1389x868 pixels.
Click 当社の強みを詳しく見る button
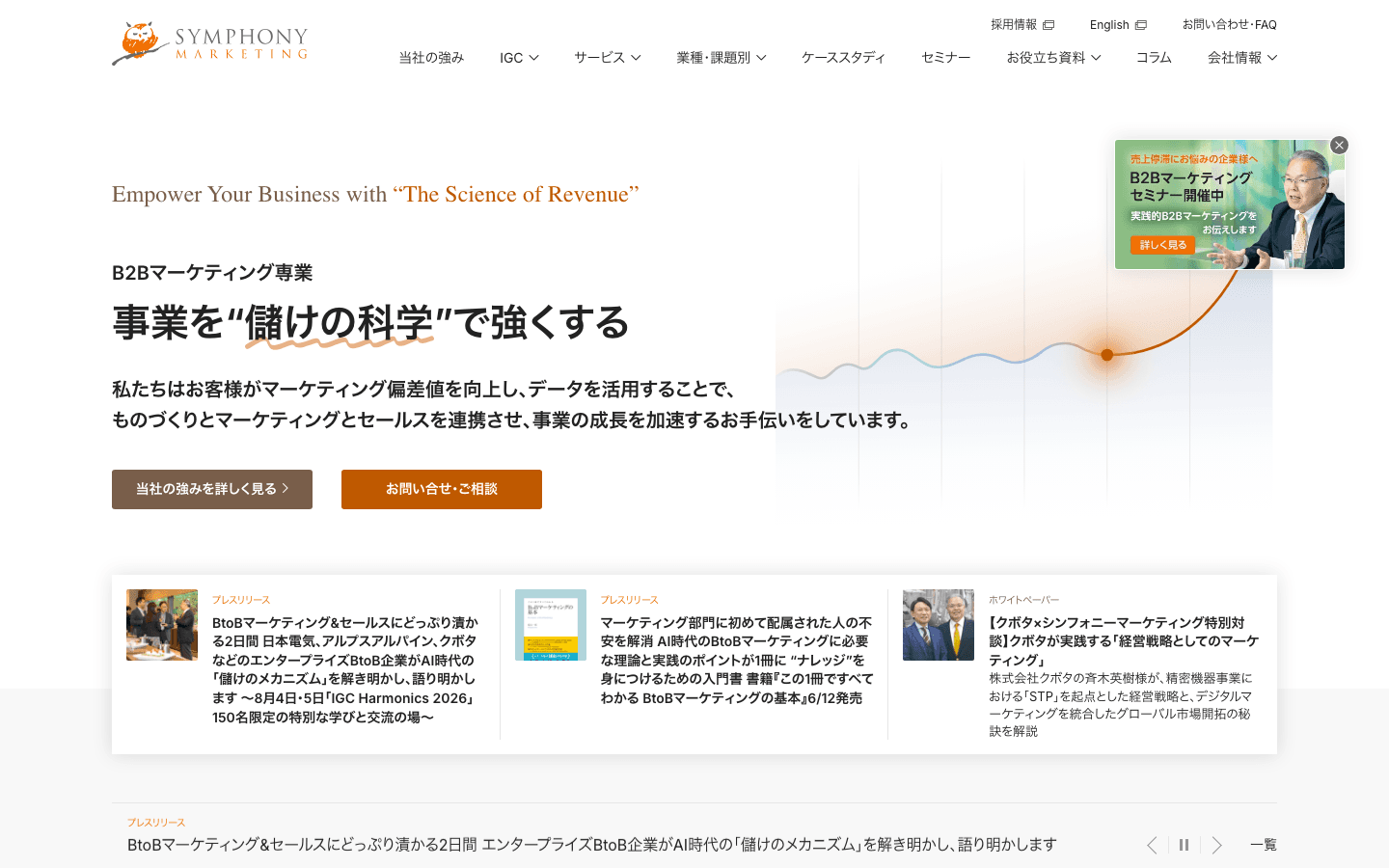pos(212,489)
